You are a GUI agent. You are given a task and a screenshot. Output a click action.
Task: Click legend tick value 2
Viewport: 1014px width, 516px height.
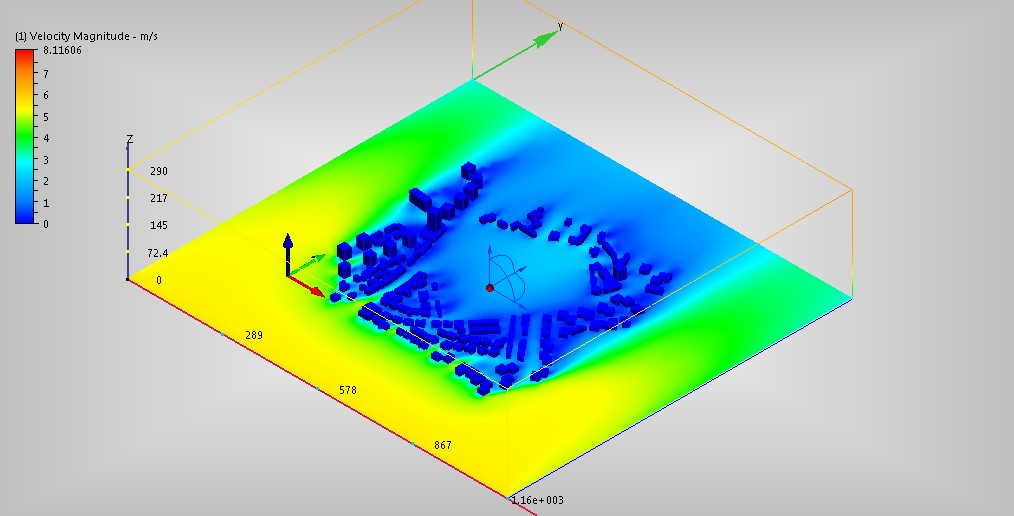pos(46,181)
